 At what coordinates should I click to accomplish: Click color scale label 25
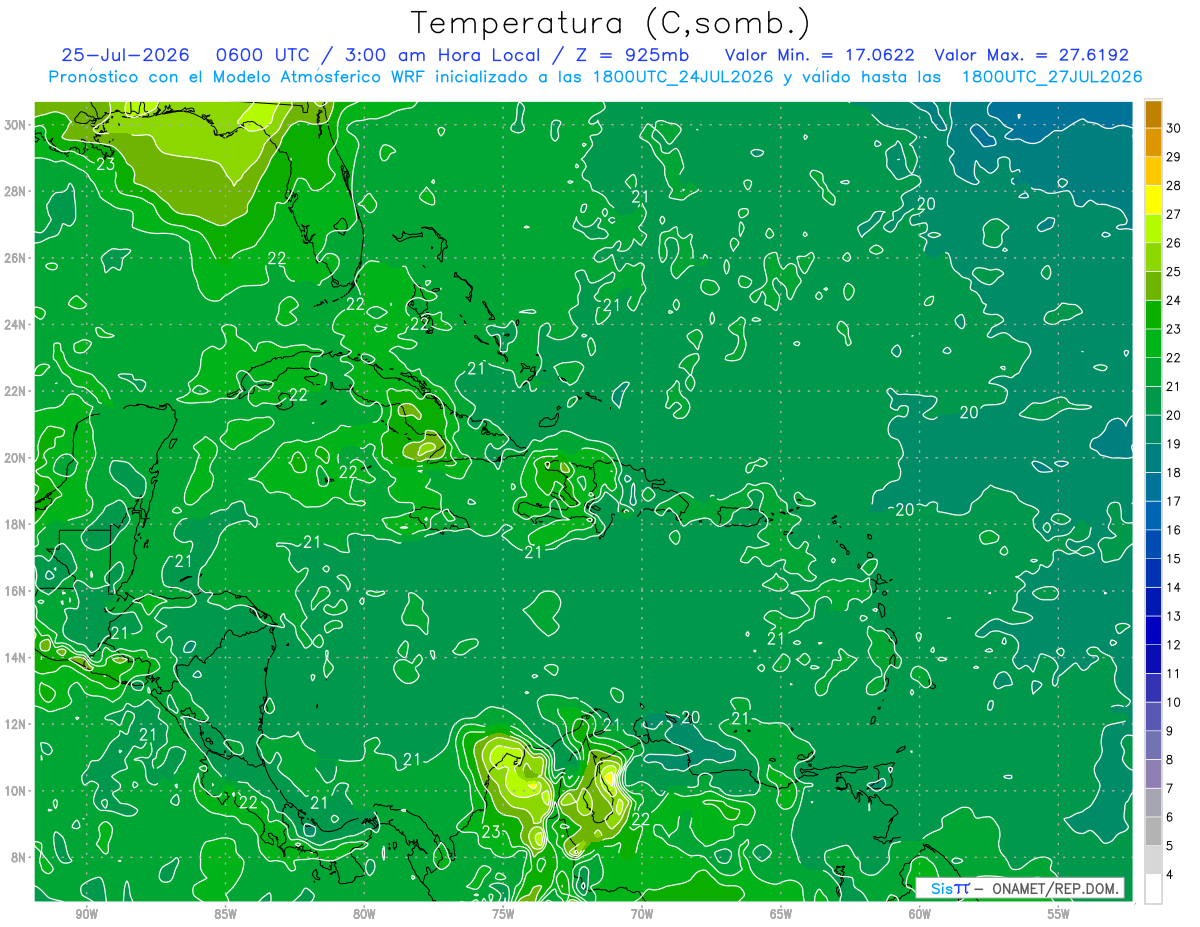pos(1173,272)
